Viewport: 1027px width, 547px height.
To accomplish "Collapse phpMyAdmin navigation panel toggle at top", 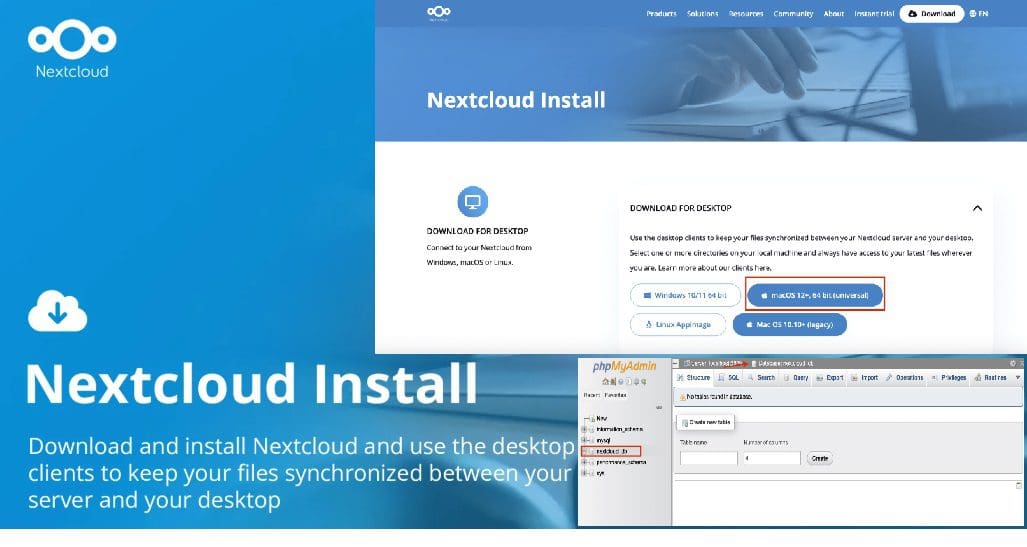I will pyautogui.click(x=675, y=364).
